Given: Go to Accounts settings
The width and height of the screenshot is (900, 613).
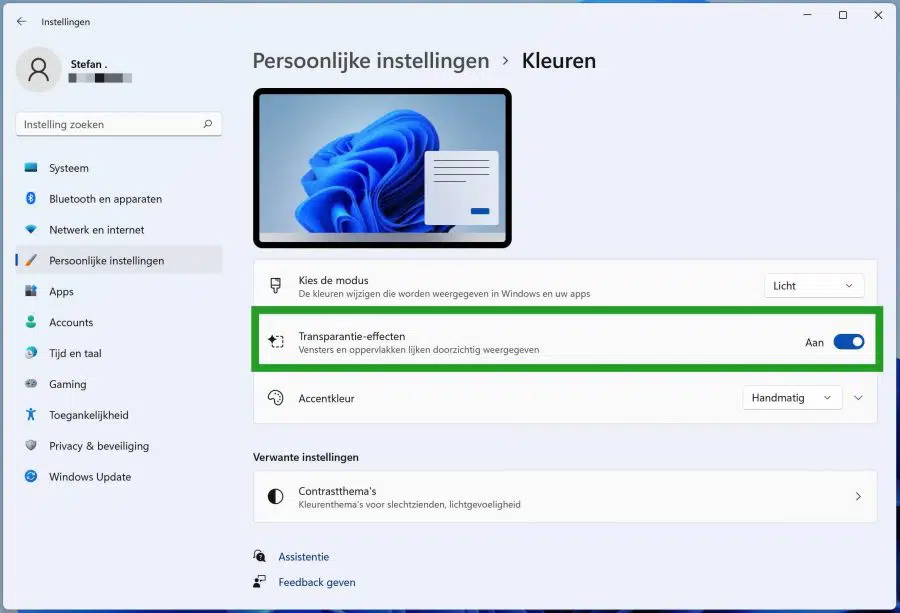Looking at the screenshot, I should (x=119, y=322).
